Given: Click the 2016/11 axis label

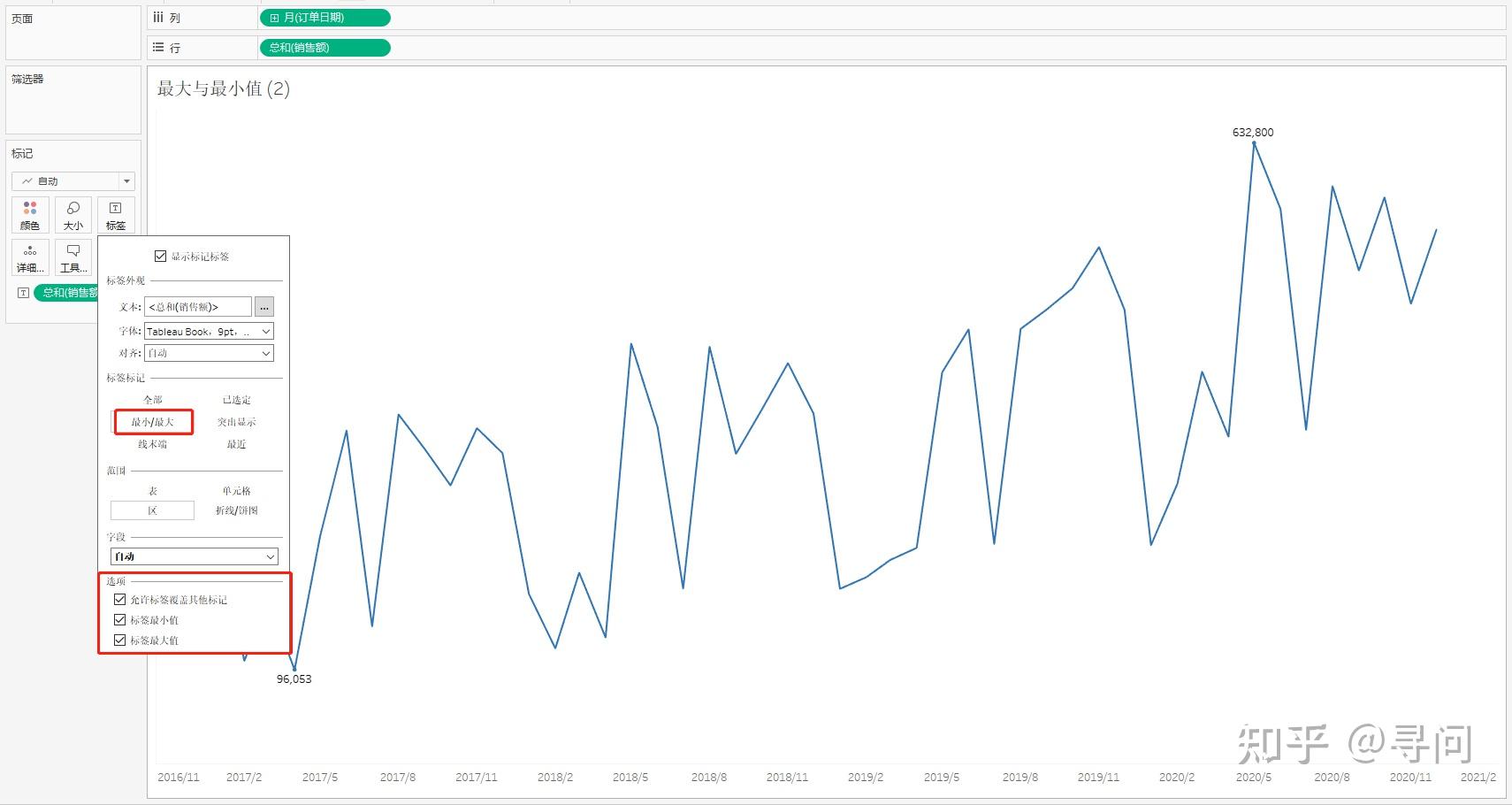Looking at the screenshot, I should [179, 778].
